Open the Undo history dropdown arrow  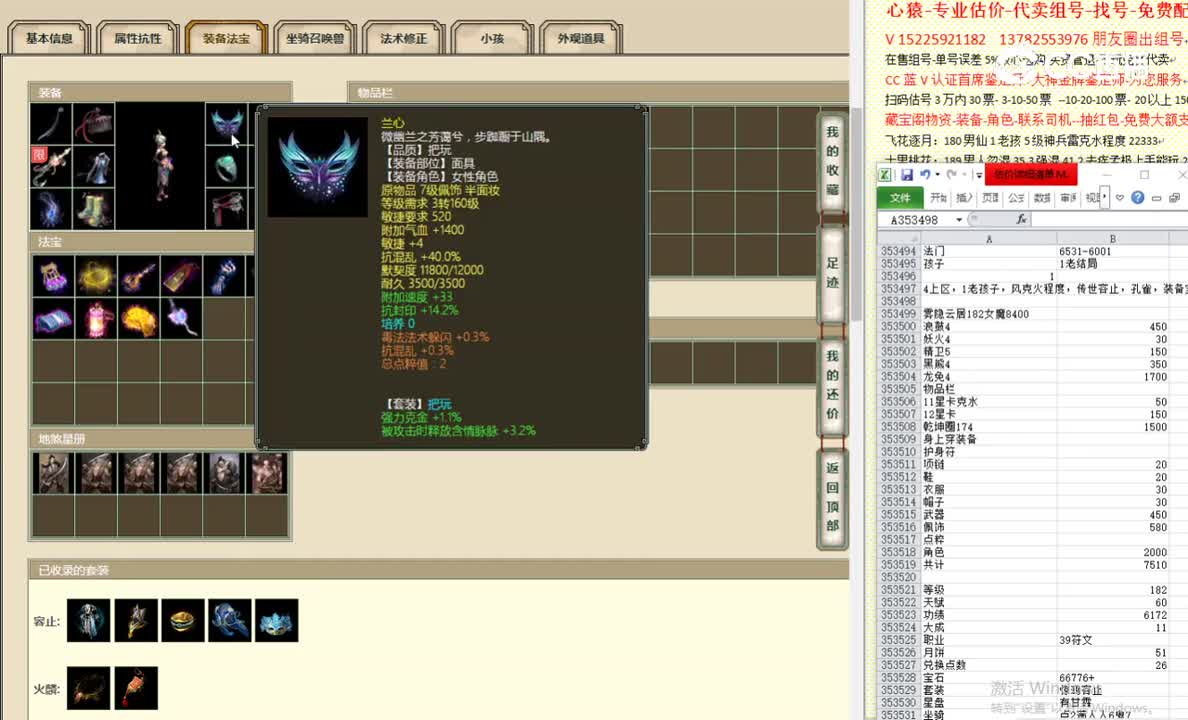coord(936,175)
